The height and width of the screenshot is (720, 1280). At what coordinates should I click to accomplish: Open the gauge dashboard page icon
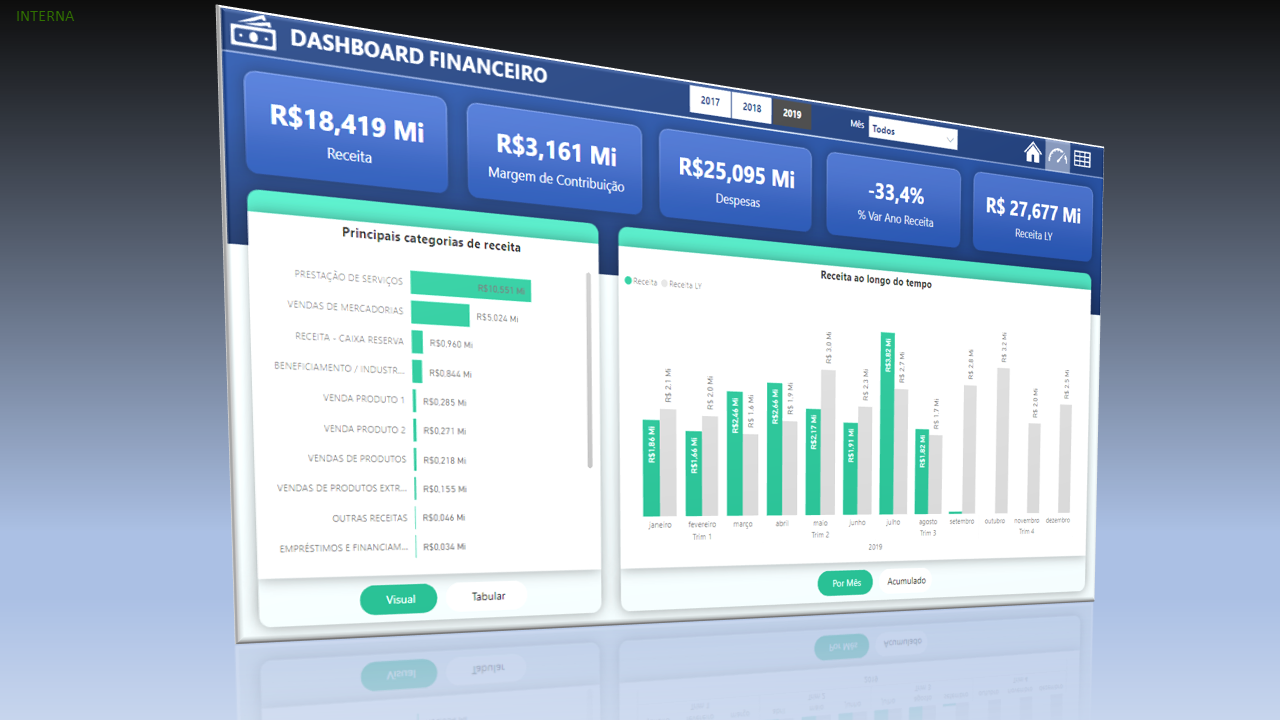(1058, 156)
